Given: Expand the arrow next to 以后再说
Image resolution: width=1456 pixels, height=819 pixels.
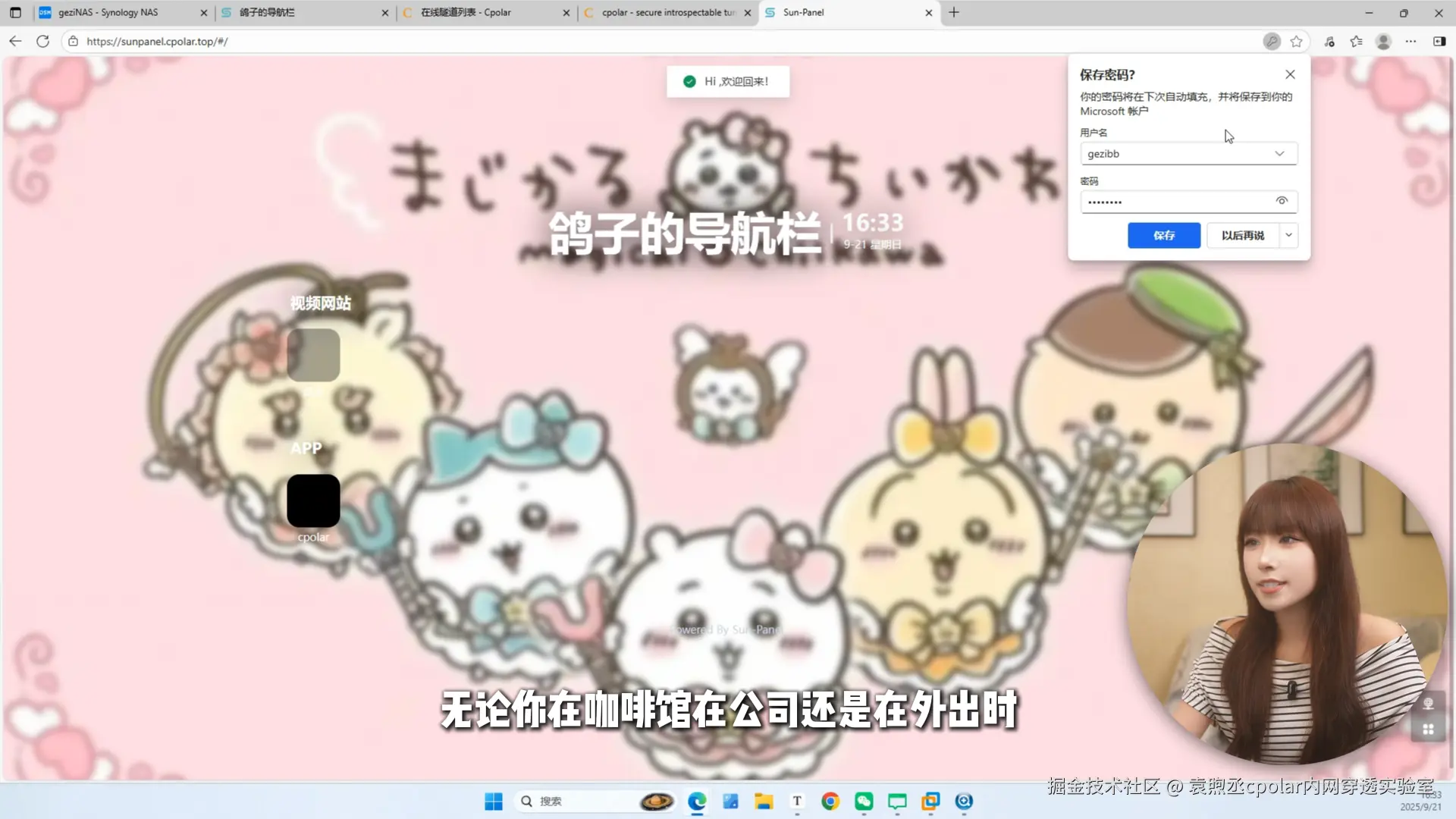Looking at the screenshot, I should click(1288, 235).
